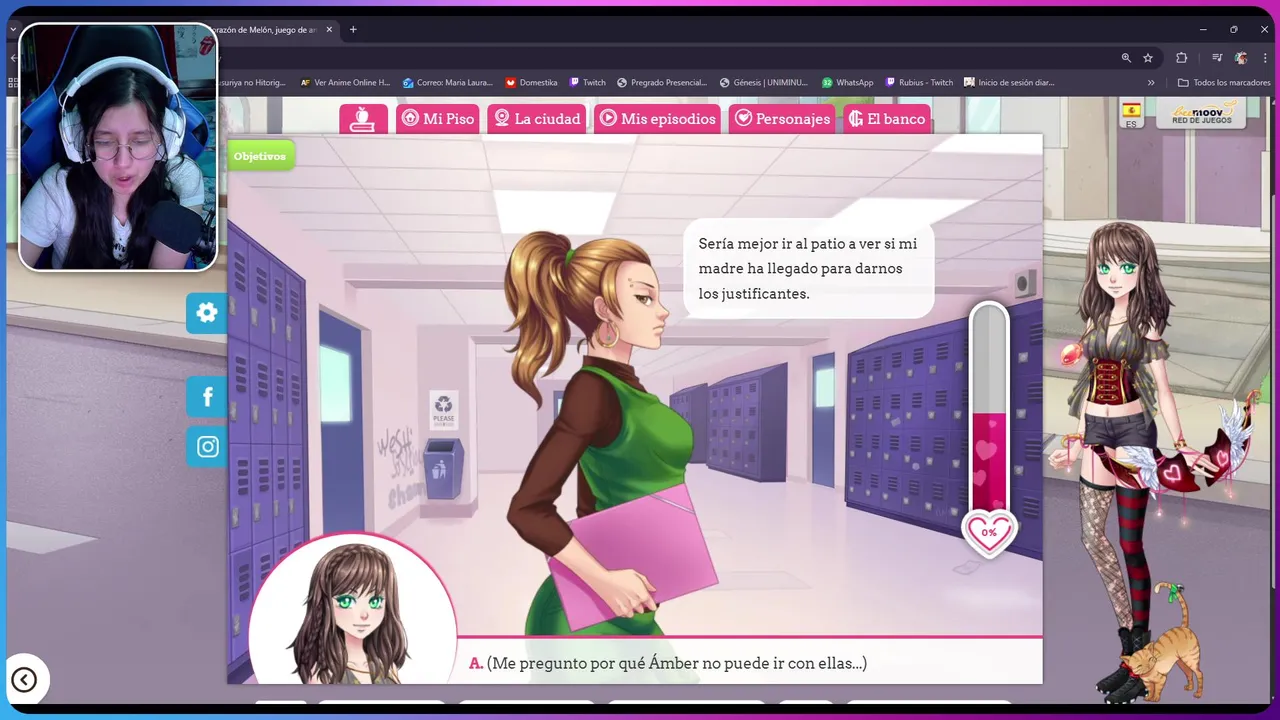Viewport: 1280px width, 720px height.
Task: Open the Inicio de sesión diar bookmark
Action: [x=1009, y=83]
